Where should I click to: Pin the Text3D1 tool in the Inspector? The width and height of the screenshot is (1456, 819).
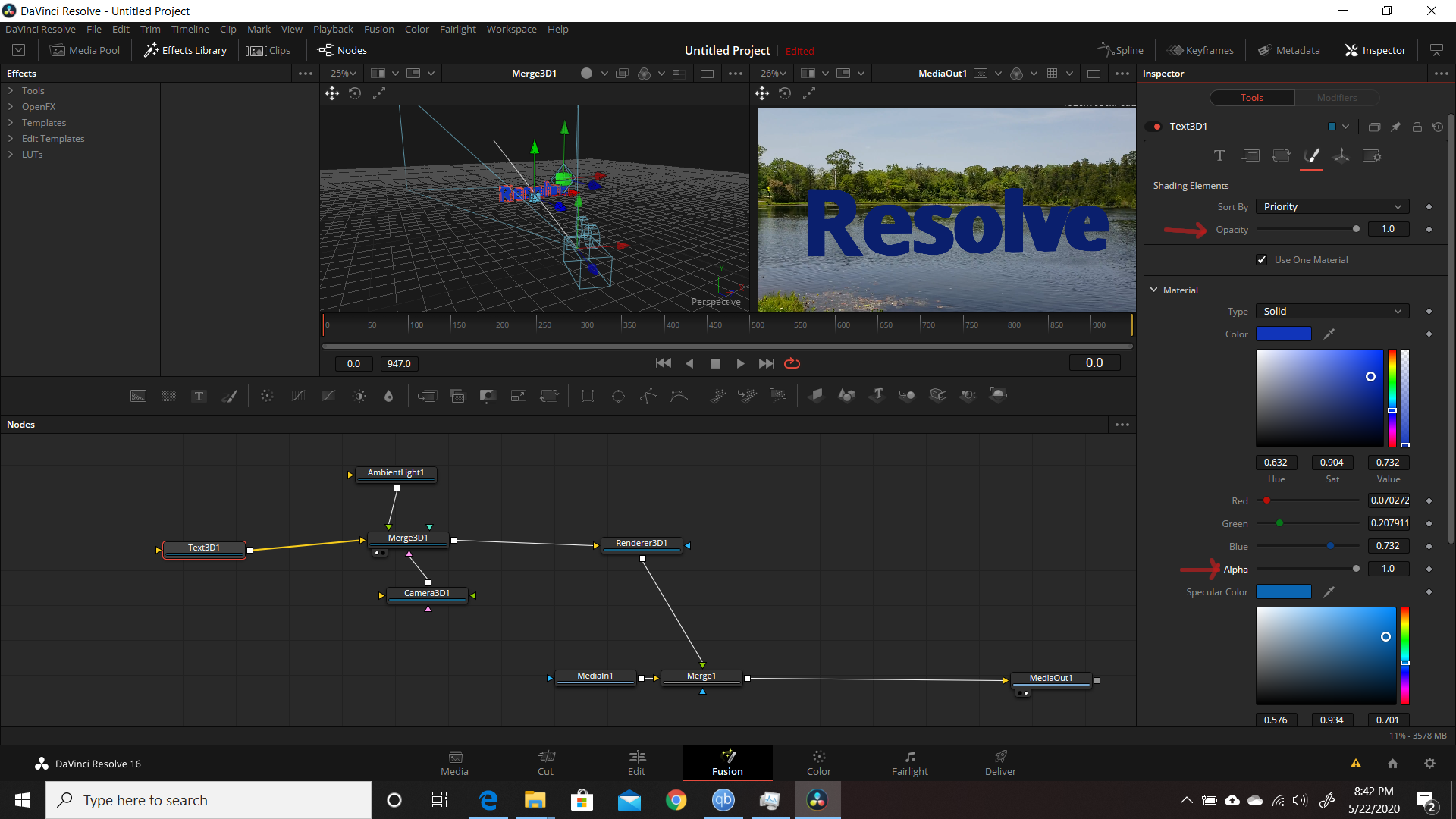tap(1395, 127)
